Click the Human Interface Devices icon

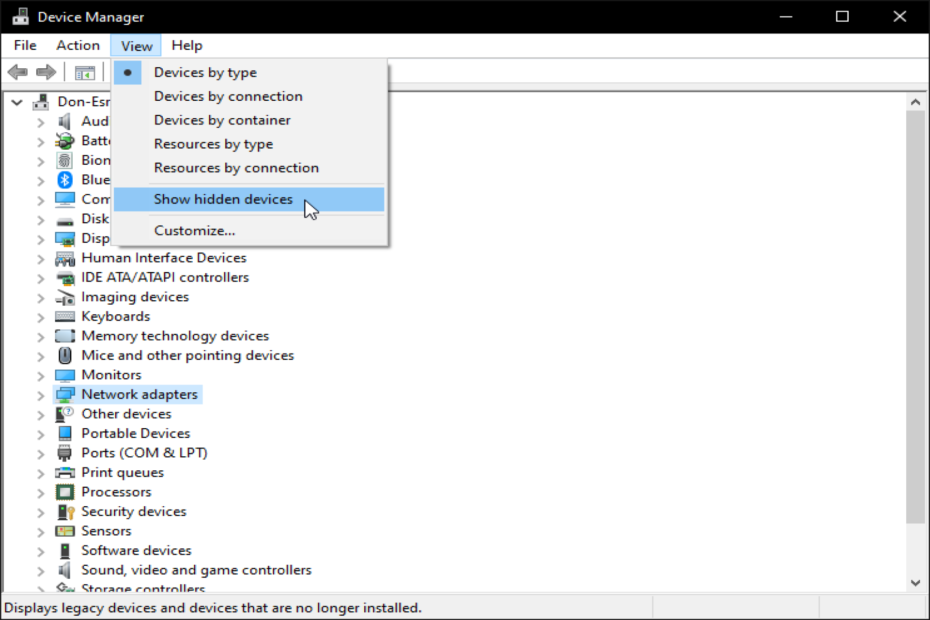65,258
